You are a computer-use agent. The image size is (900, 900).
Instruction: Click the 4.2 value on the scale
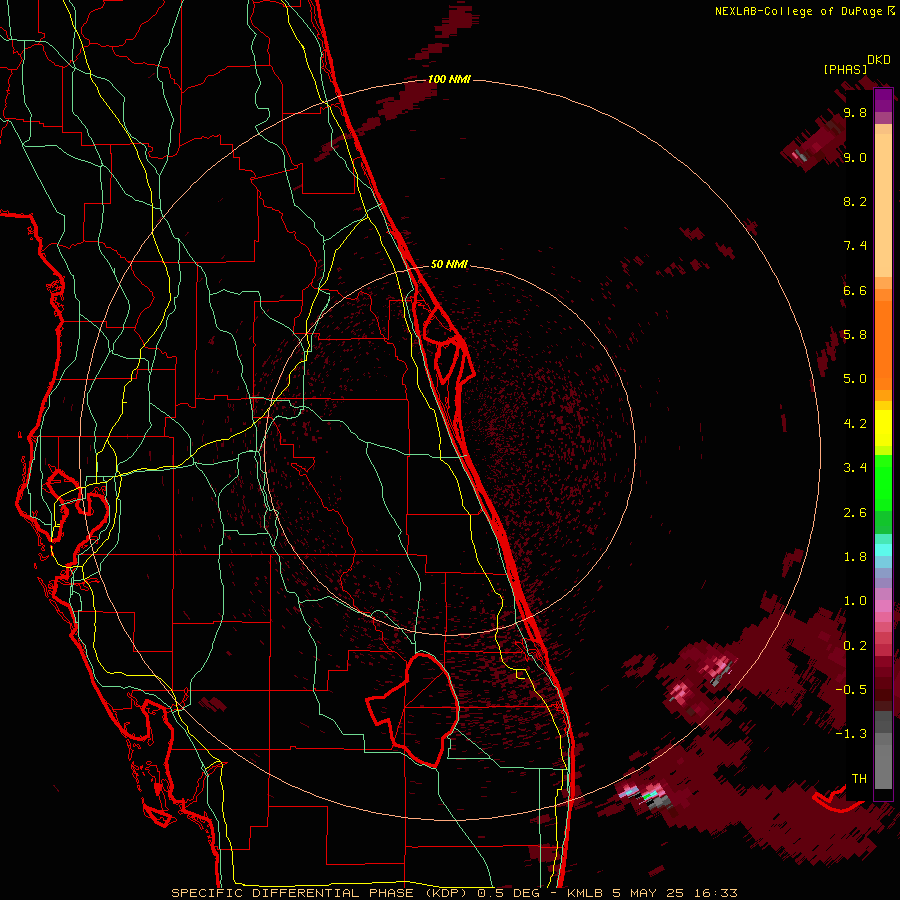click(x=855, y=424)
